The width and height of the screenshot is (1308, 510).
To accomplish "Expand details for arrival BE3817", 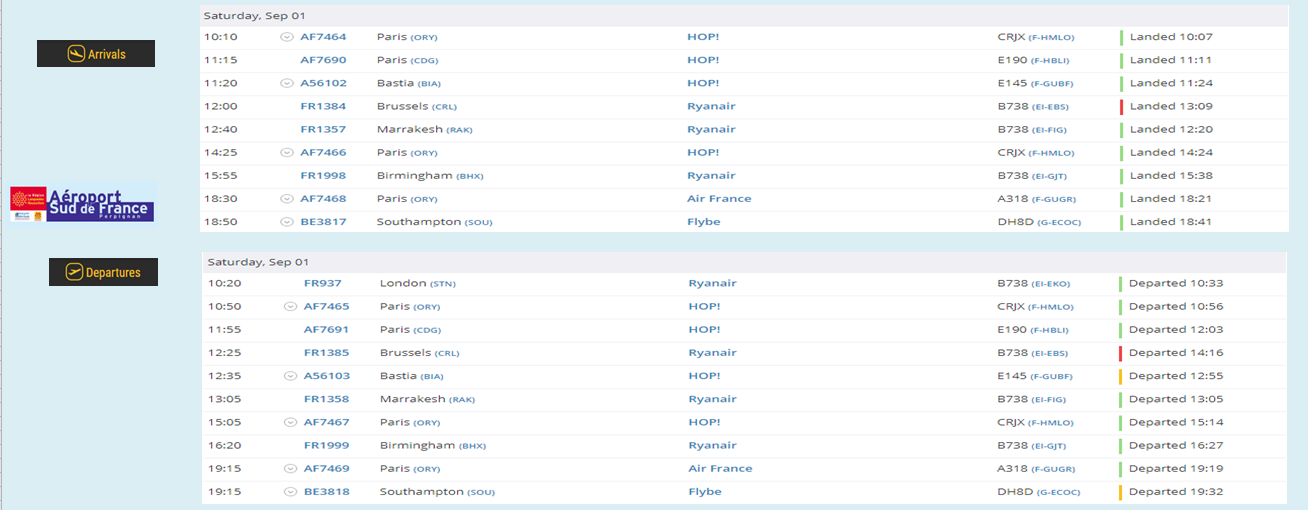I will tap(287, 222).
